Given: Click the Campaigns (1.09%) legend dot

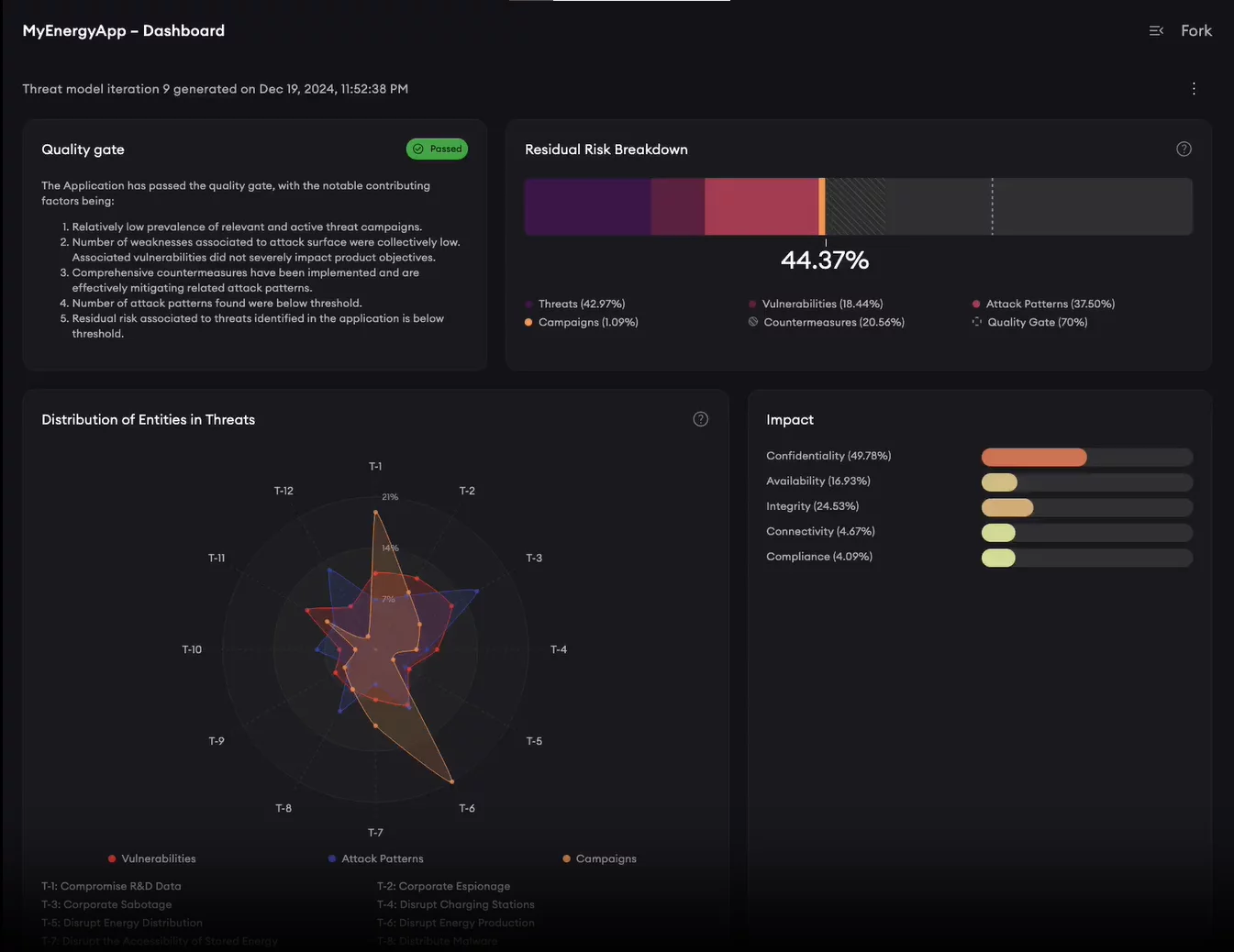Looking at the screenshot, I should coord(529,322).
